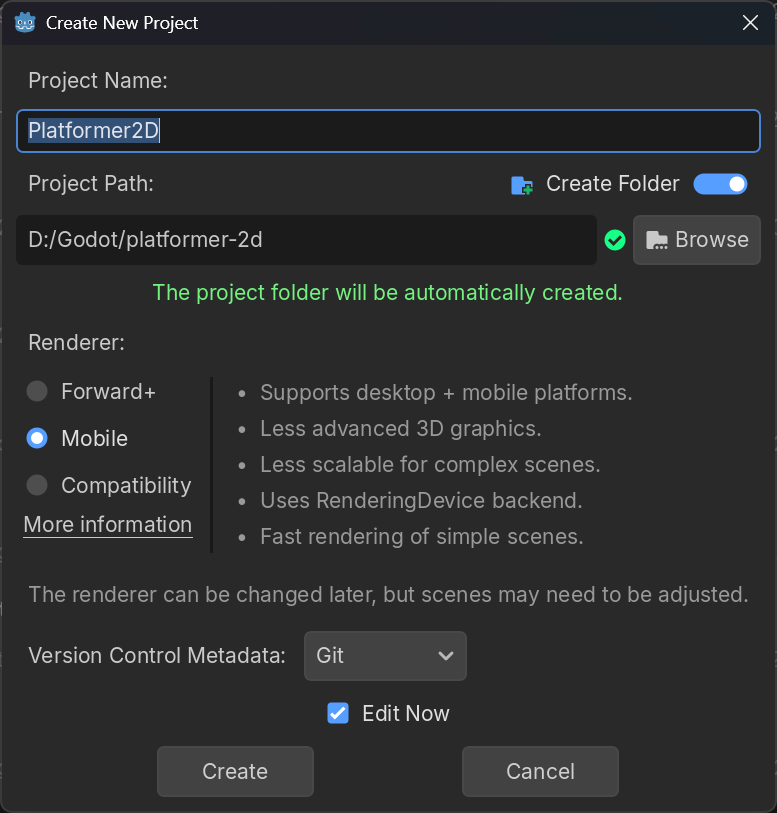Open the Version Control Metadata dropdown

[x=385, y=656]
